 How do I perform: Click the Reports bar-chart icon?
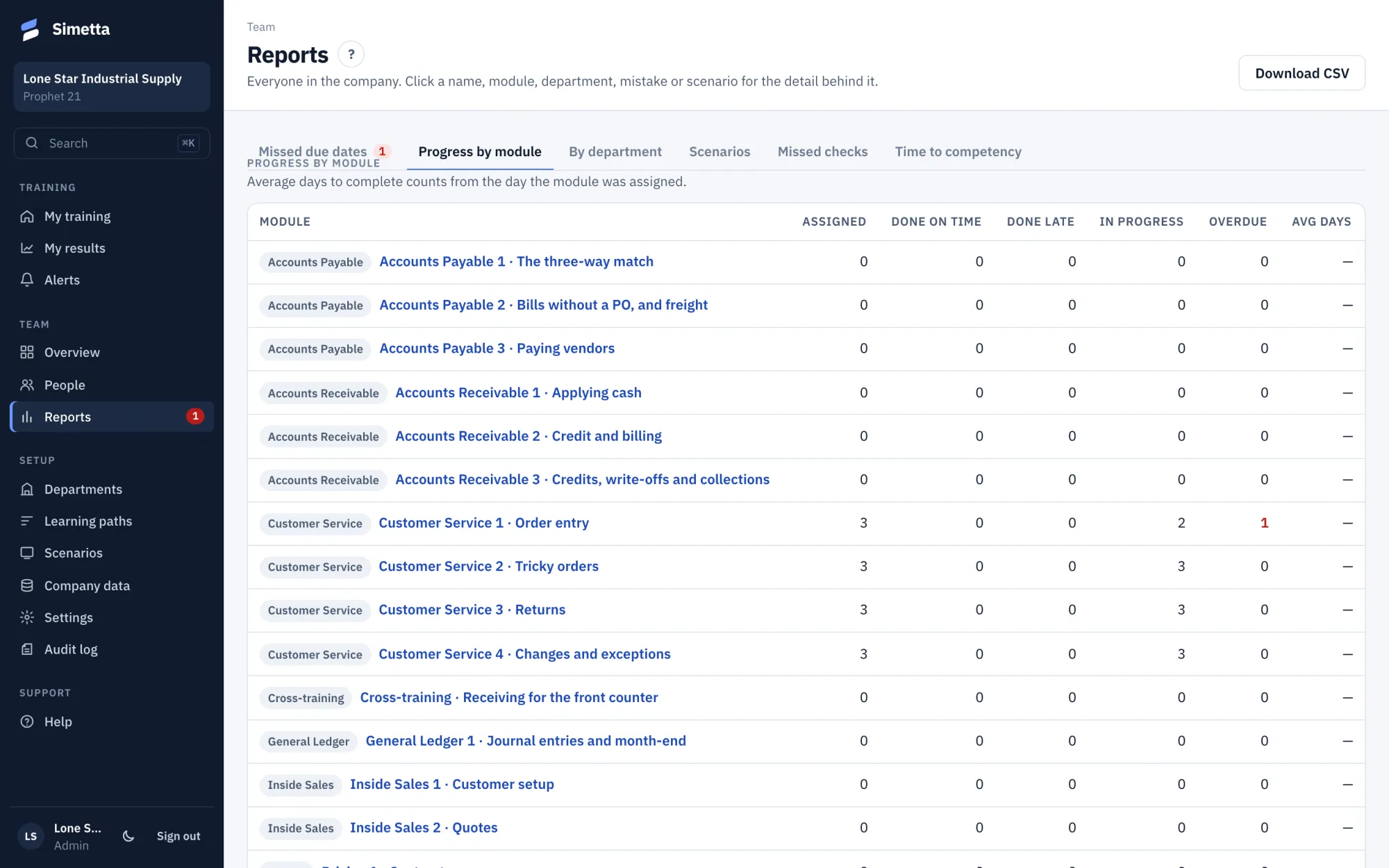[27, 417]
